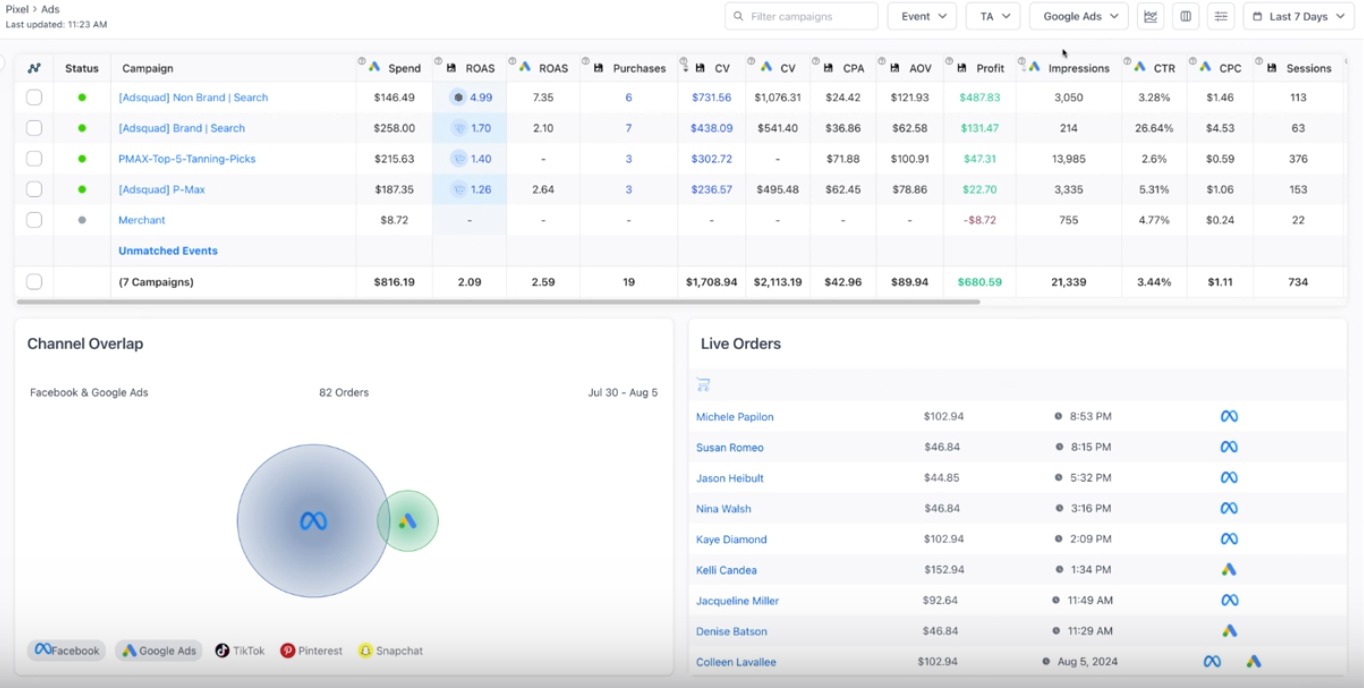Click Meta icon for Susan Romeo order
The height and width of the screenshot is (688, 1364).
[1229, 447]
